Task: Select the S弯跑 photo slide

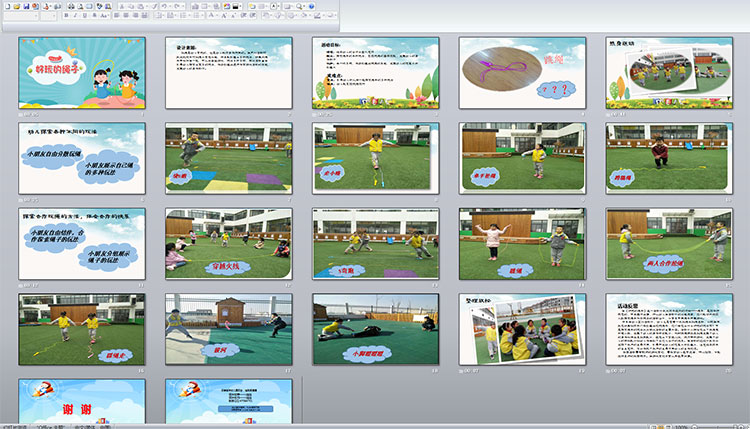Action: point(375,244)
